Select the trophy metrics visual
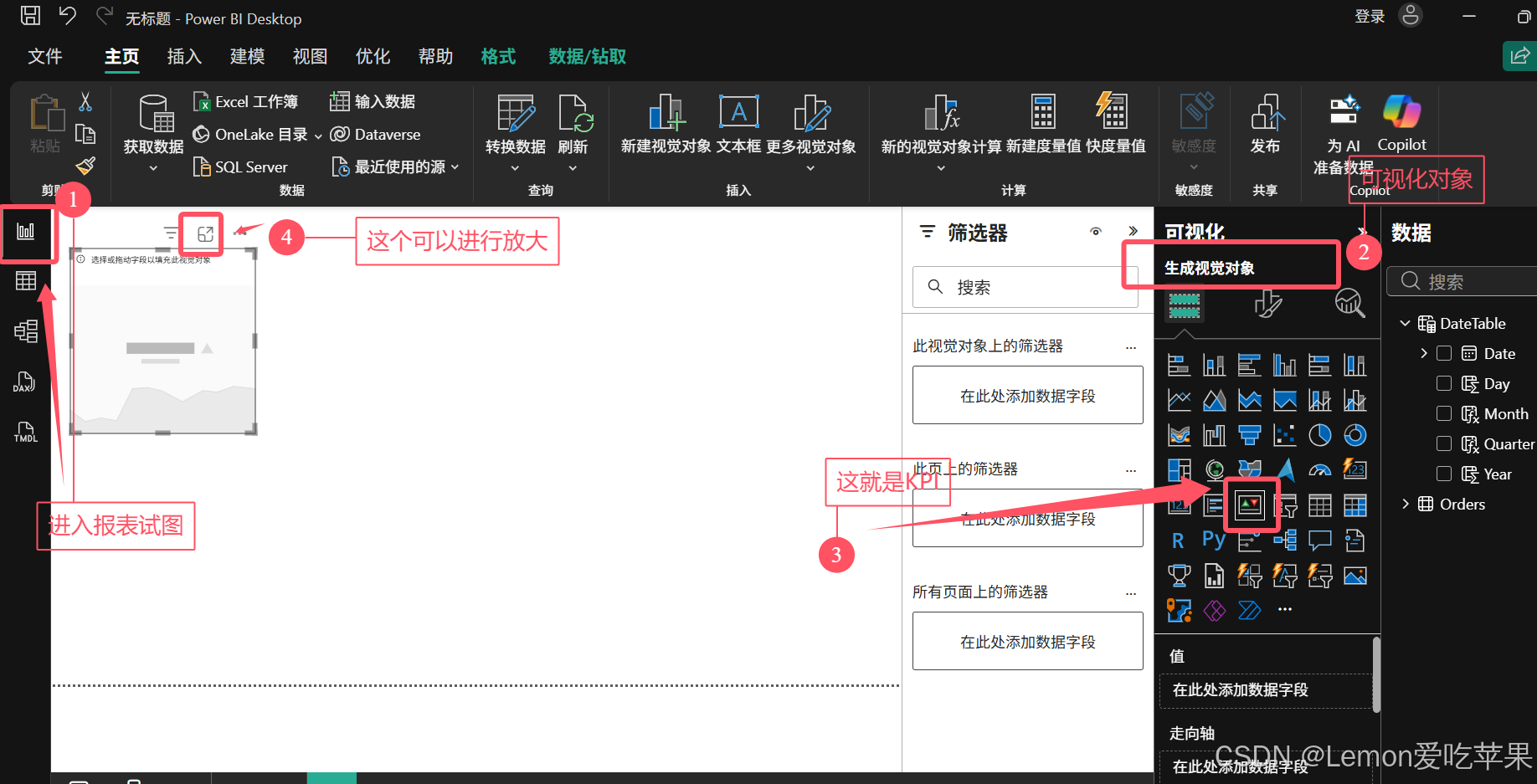The image size is (1537, 784). pos(1179,576)
